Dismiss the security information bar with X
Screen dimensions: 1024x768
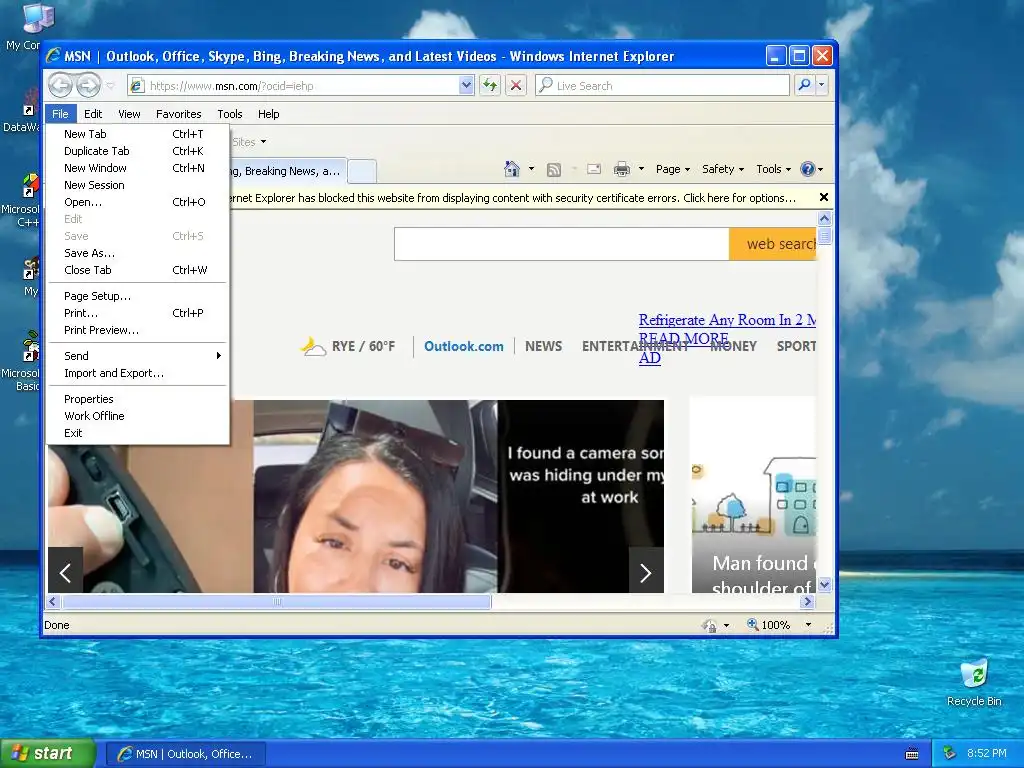tap(824, 197)
